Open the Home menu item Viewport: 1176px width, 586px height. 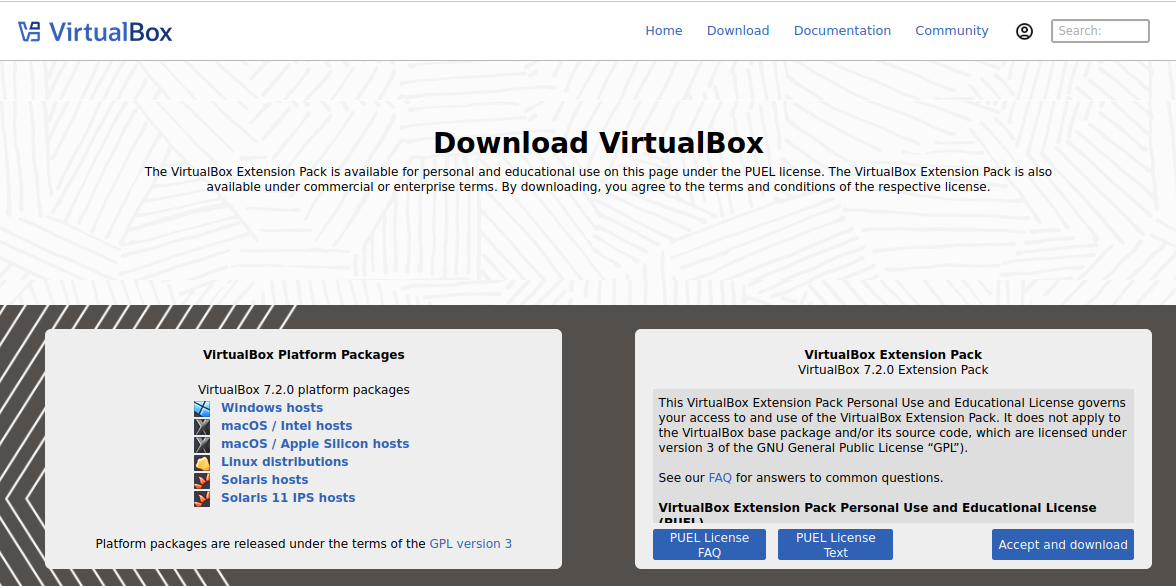coord(664,31)
